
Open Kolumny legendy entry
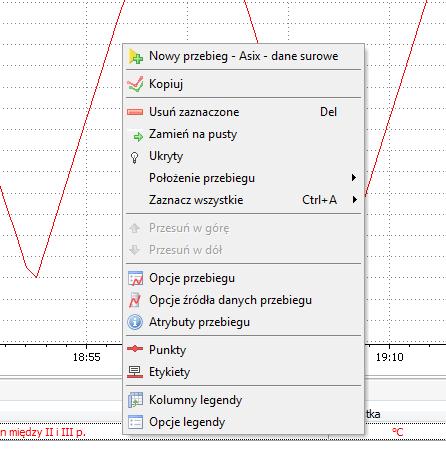243,400
